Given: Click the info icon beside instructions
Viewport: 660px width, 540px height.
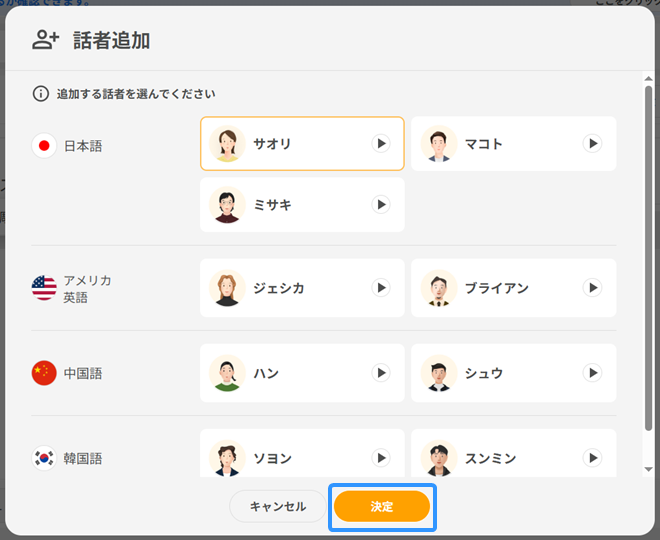Looking at the screenshot, I should [41, 94].
